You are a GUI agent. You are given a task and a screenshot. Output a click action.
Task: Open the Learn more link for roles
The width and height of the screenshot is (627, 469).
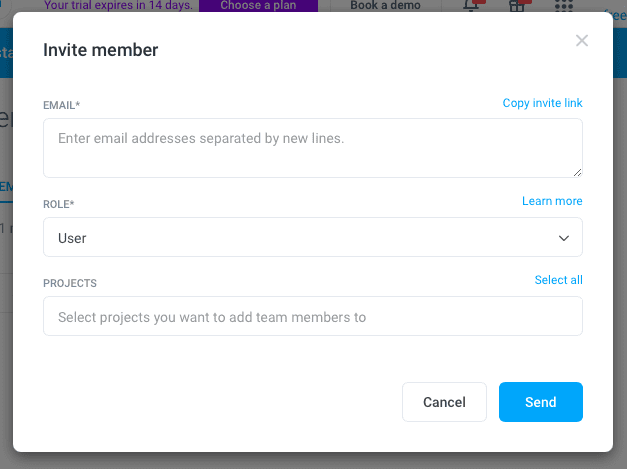[552, 201]
